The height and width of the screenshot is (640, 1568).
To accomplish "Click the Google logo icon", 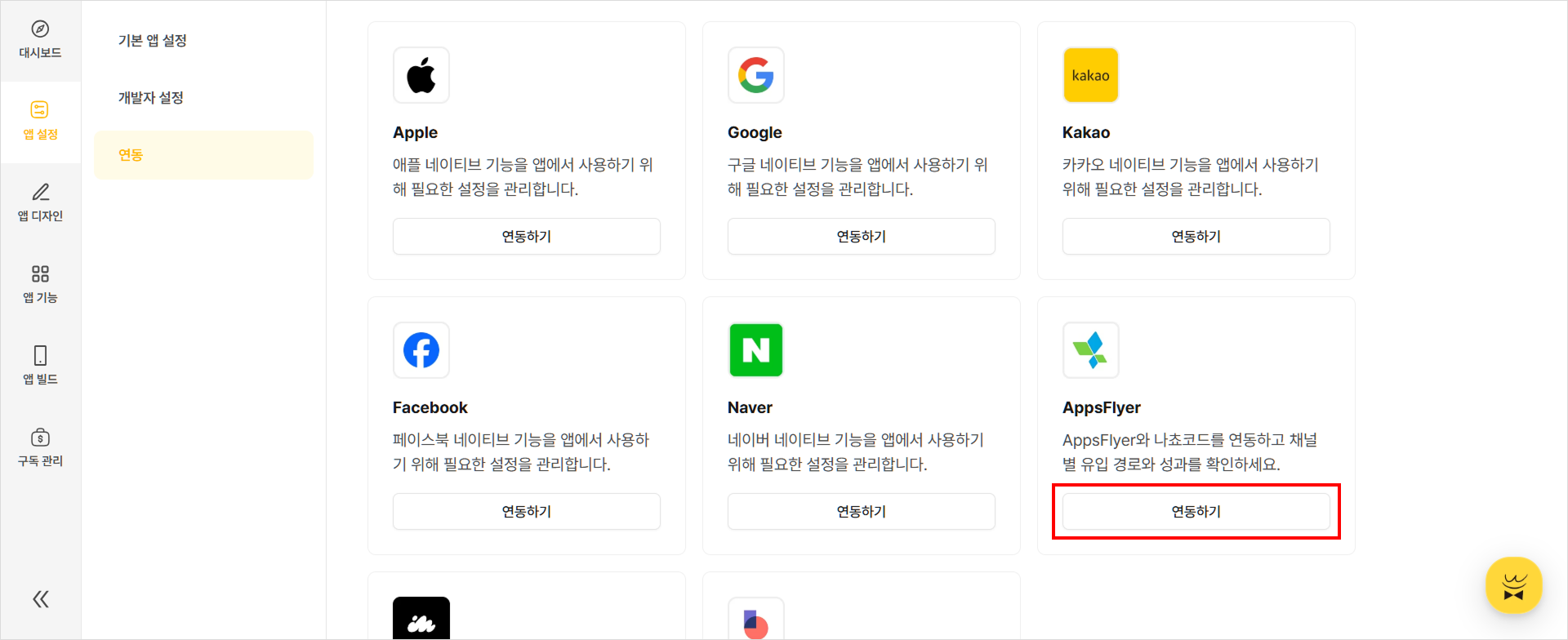I will tap(756, 75).
